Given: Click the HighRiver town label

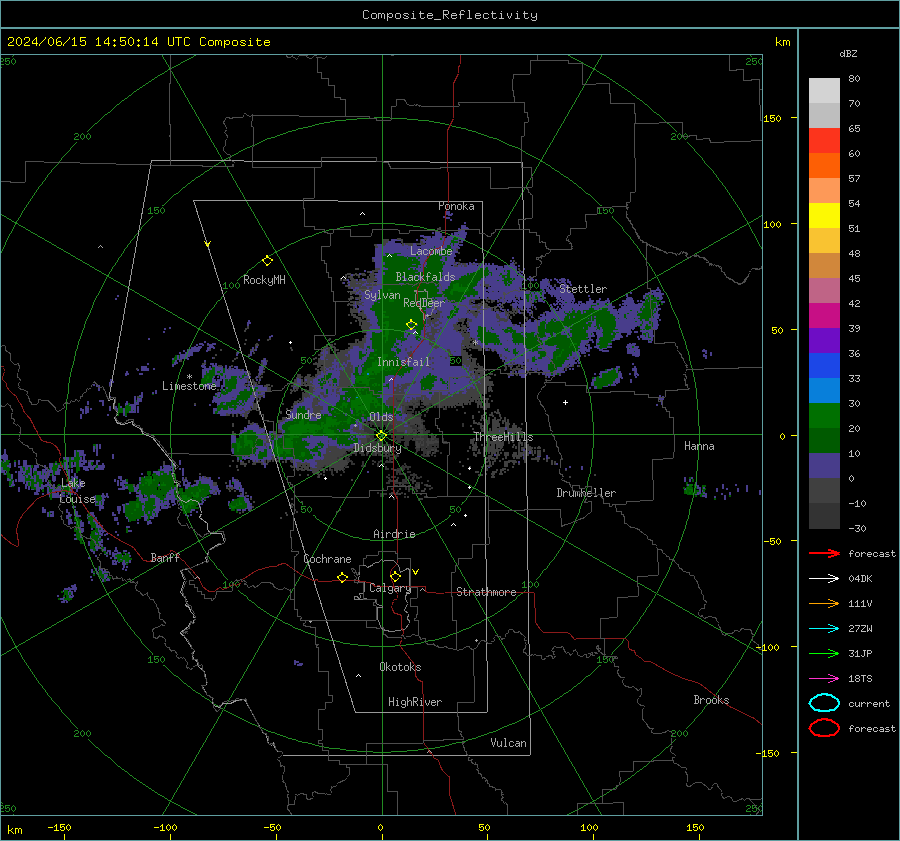Looking at the screenshot, I should 415,702.
